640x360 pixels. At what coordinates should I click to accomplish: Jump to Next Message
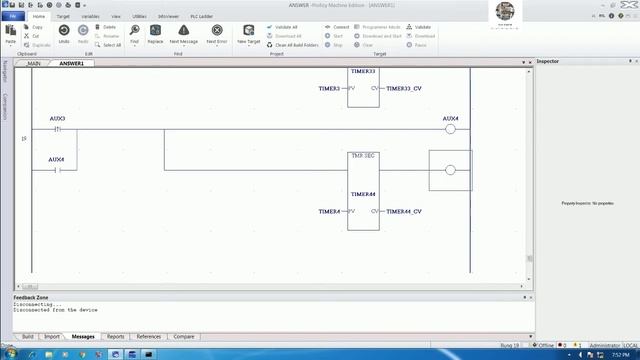184,31
